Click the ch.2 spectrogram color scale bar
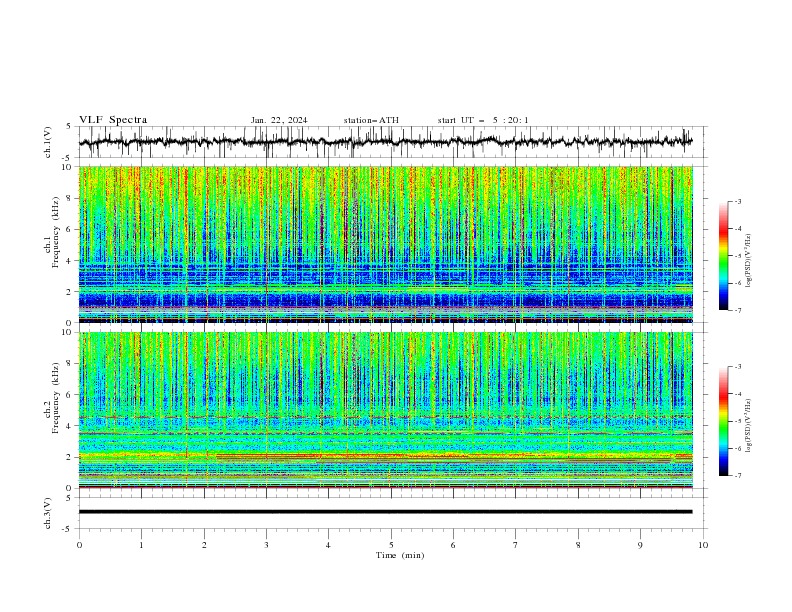The image size is (792, 612). point(723,421)
